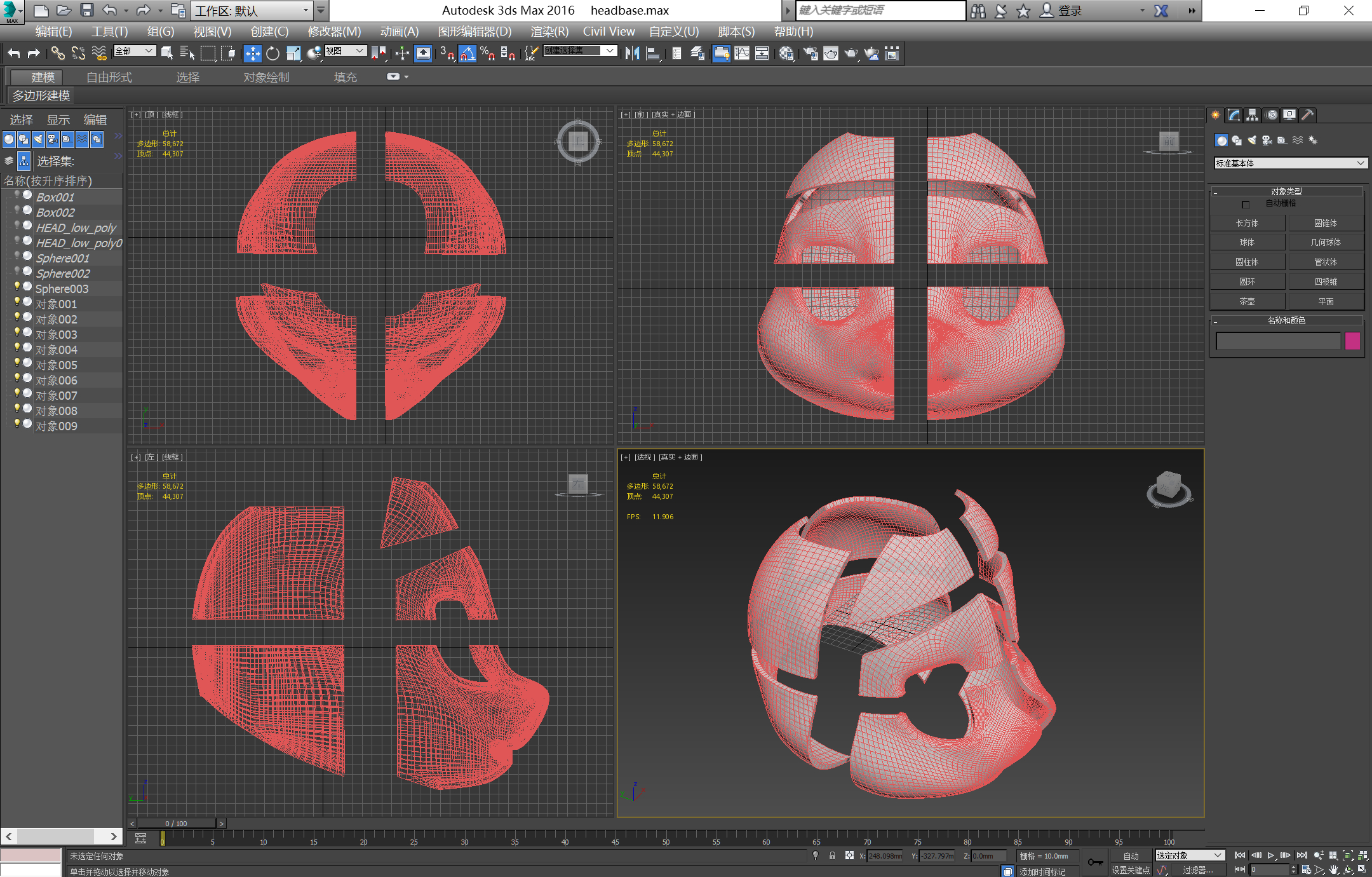Activate the Rotate tool
This screenshot has width=1372, height=877.
(x=272, y=54)
